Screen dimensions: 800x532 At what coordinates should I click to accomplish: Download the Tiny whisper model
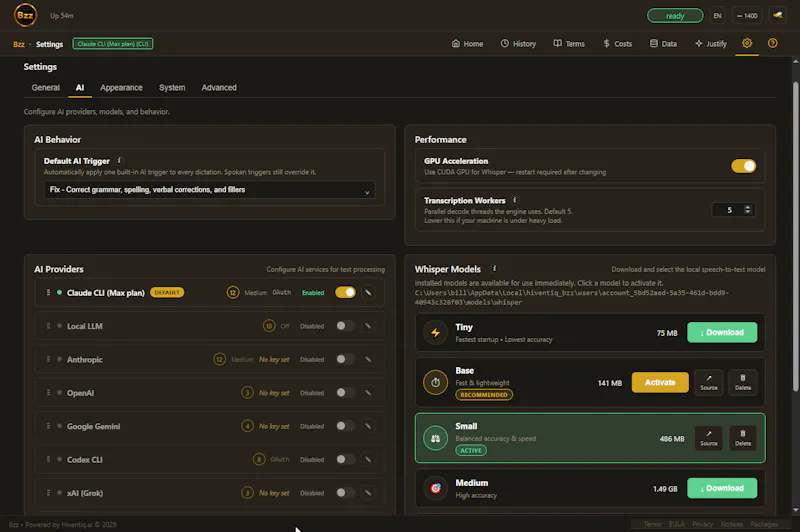point(722,333)
